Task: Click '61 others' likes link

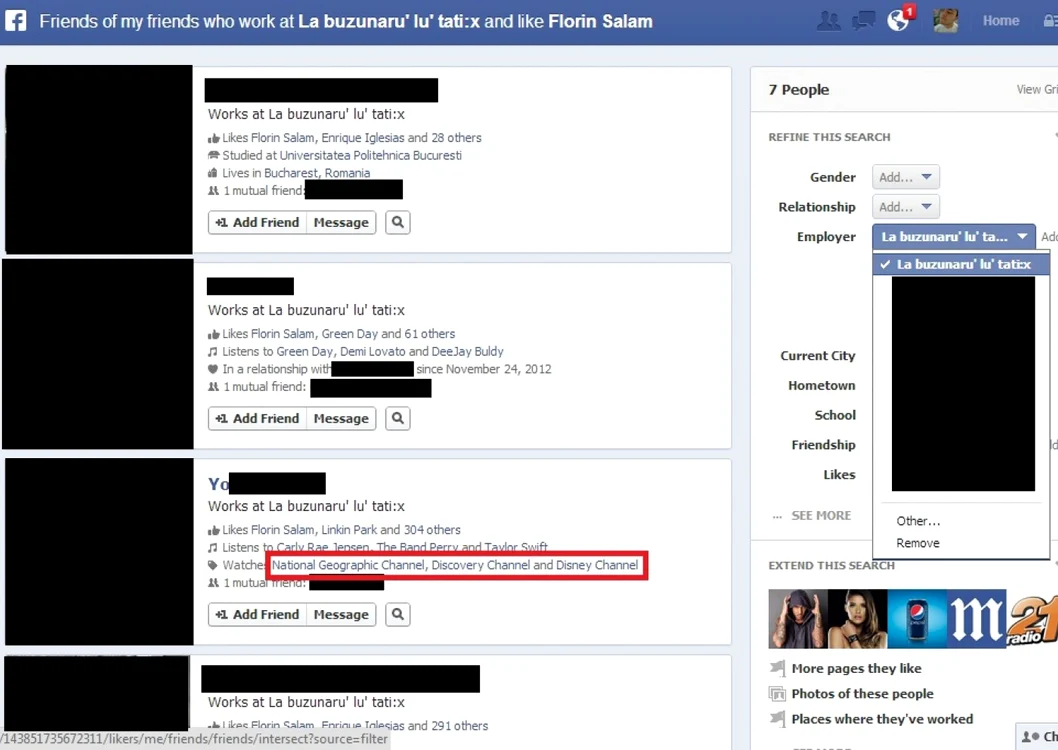Action: [430, 334]
